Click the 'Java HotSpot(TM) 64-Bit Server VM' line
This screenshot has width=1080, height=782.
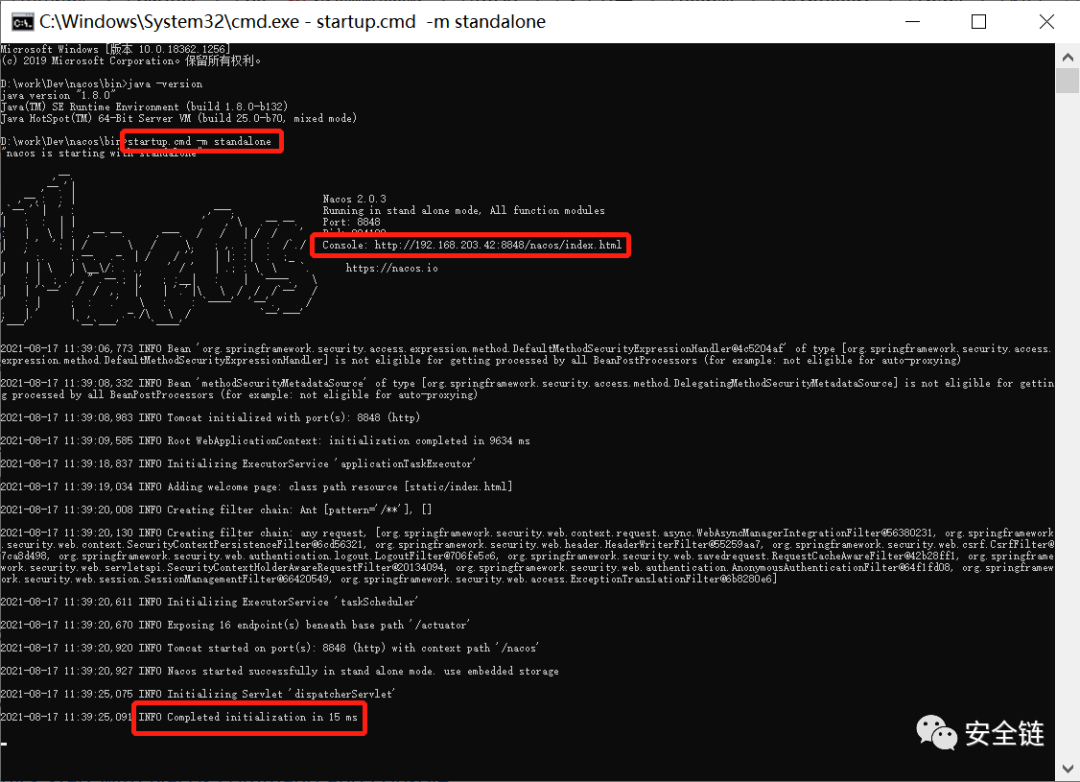(179, 119)
